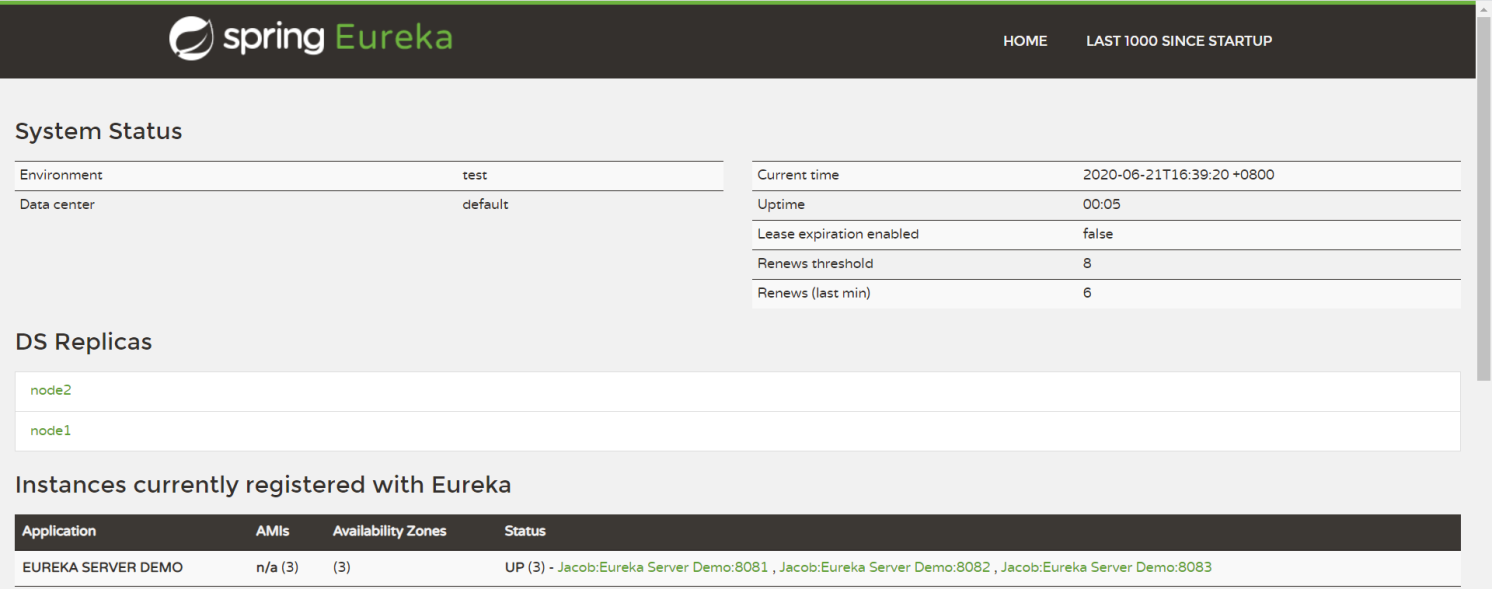The width and height of the screenshot is (1492, 589).
Task: Click the Renews threshold label
Action: (x=815, y=264)
